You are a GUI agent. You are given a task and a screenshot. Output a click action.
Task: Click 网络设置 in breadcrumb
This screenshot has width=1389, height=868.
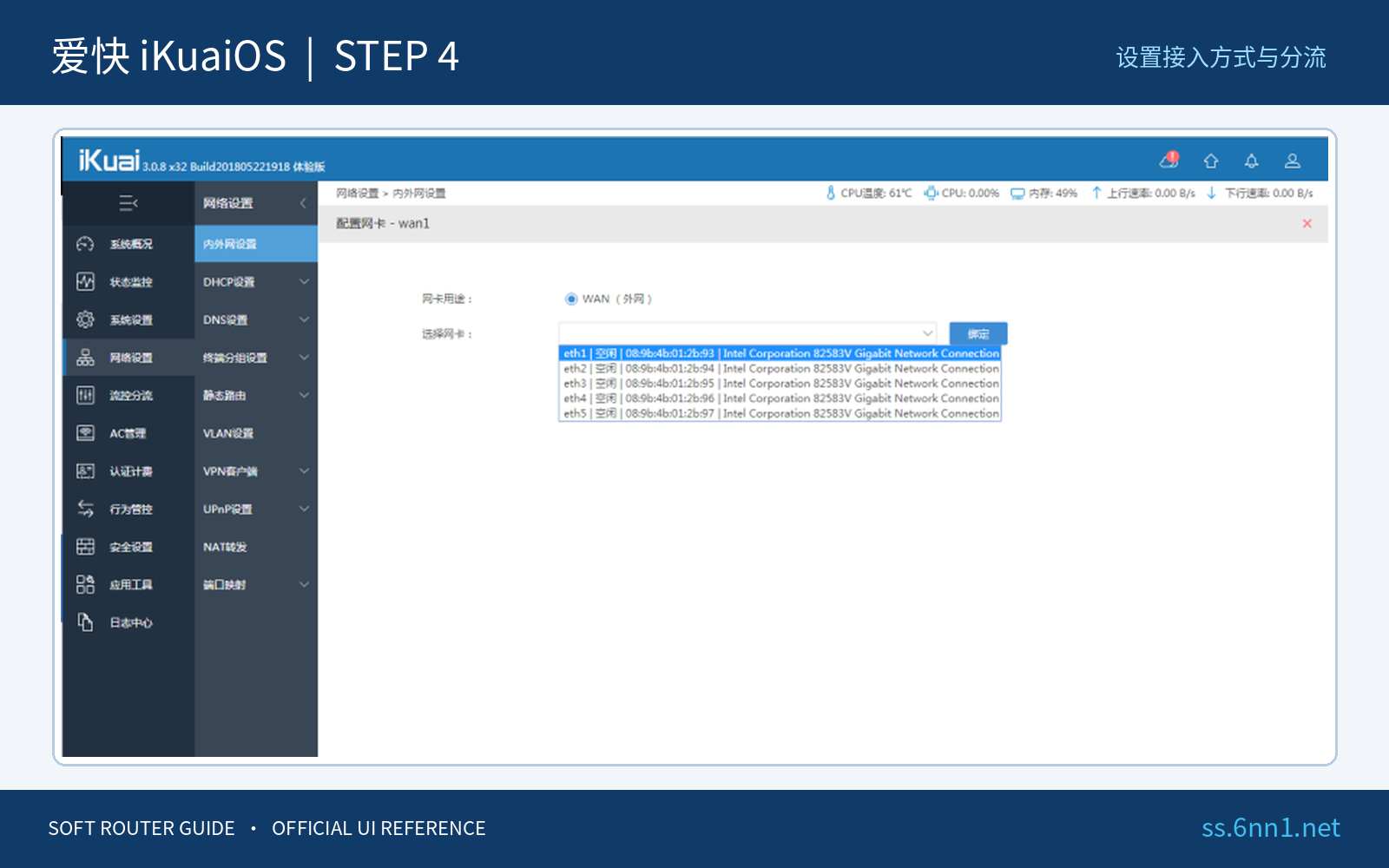(x=357, y=194)
